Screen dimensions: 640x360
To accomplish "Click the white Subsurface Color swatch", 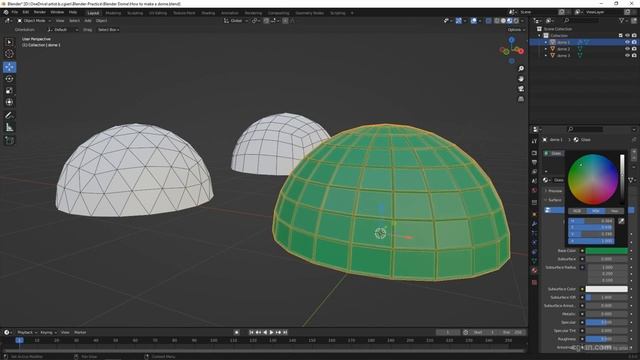I will [607, 289].
